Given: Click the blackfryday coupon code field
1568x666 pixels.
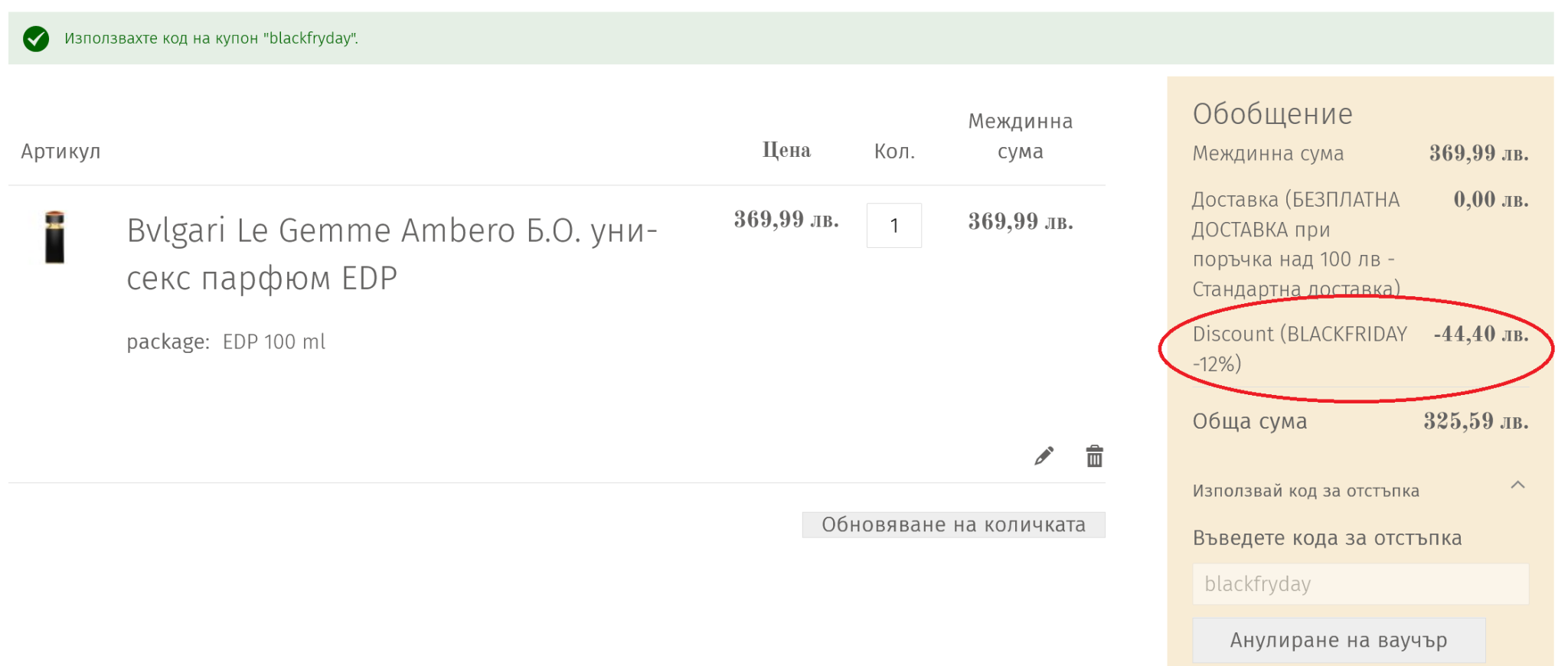Looking at the screenshot, I should [1360, 584].
